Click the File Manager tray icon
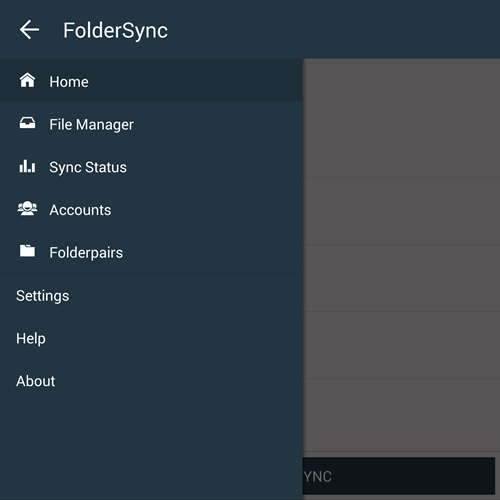500x500 pixels. tap(27, 123)
